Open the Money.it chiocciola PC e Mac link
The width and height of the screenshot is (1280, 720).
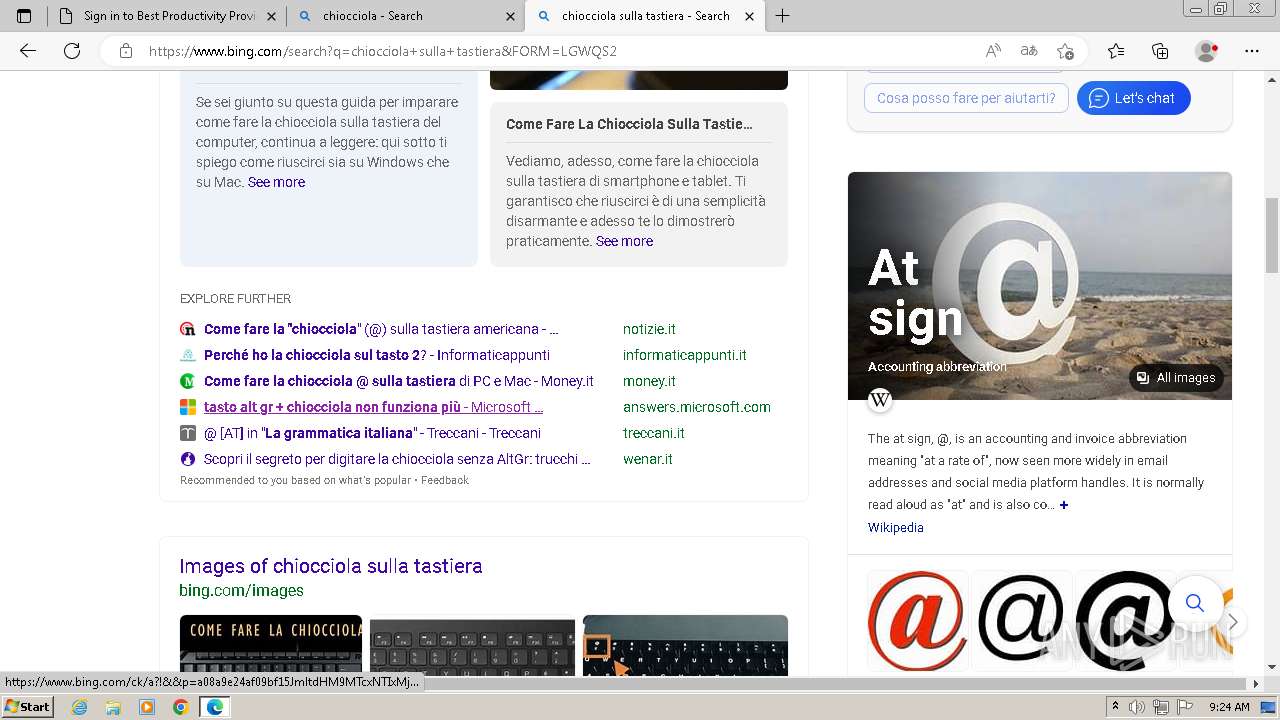tap(399, 381)
